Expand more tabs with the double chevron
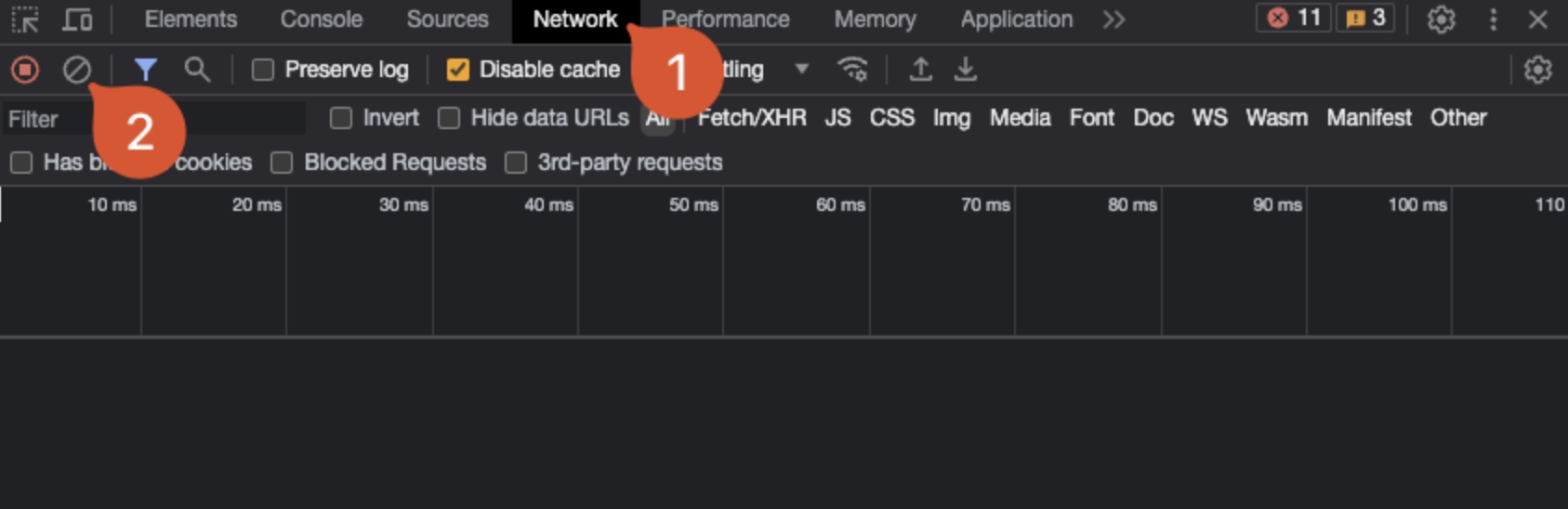The image size is (1568, 509). pyautogui.click(x=1113, y=20)
